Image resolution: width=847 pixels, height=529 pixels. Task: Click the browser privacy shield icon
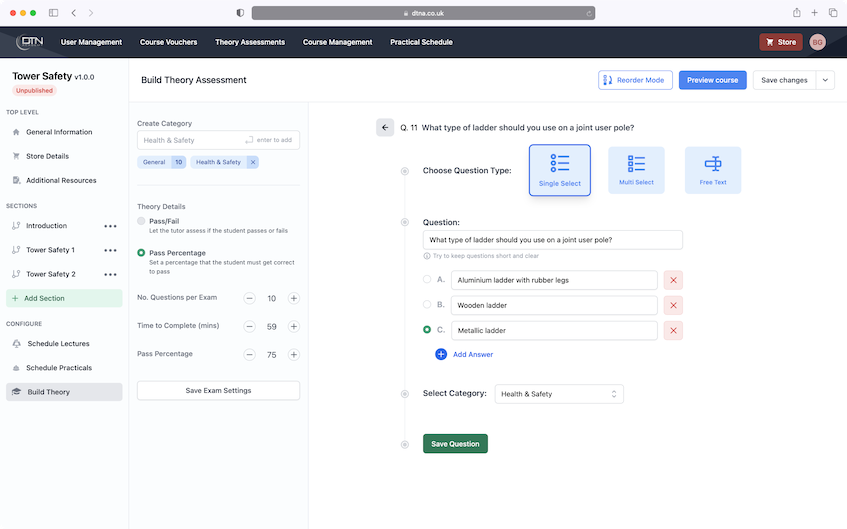tap(240, 13)
